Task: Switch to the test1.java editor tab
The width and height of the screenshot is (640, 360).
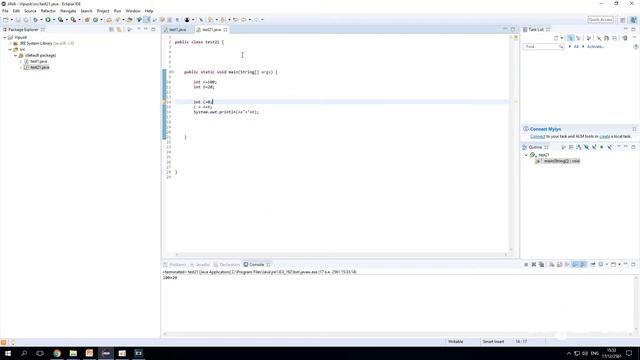Action: 177,30
